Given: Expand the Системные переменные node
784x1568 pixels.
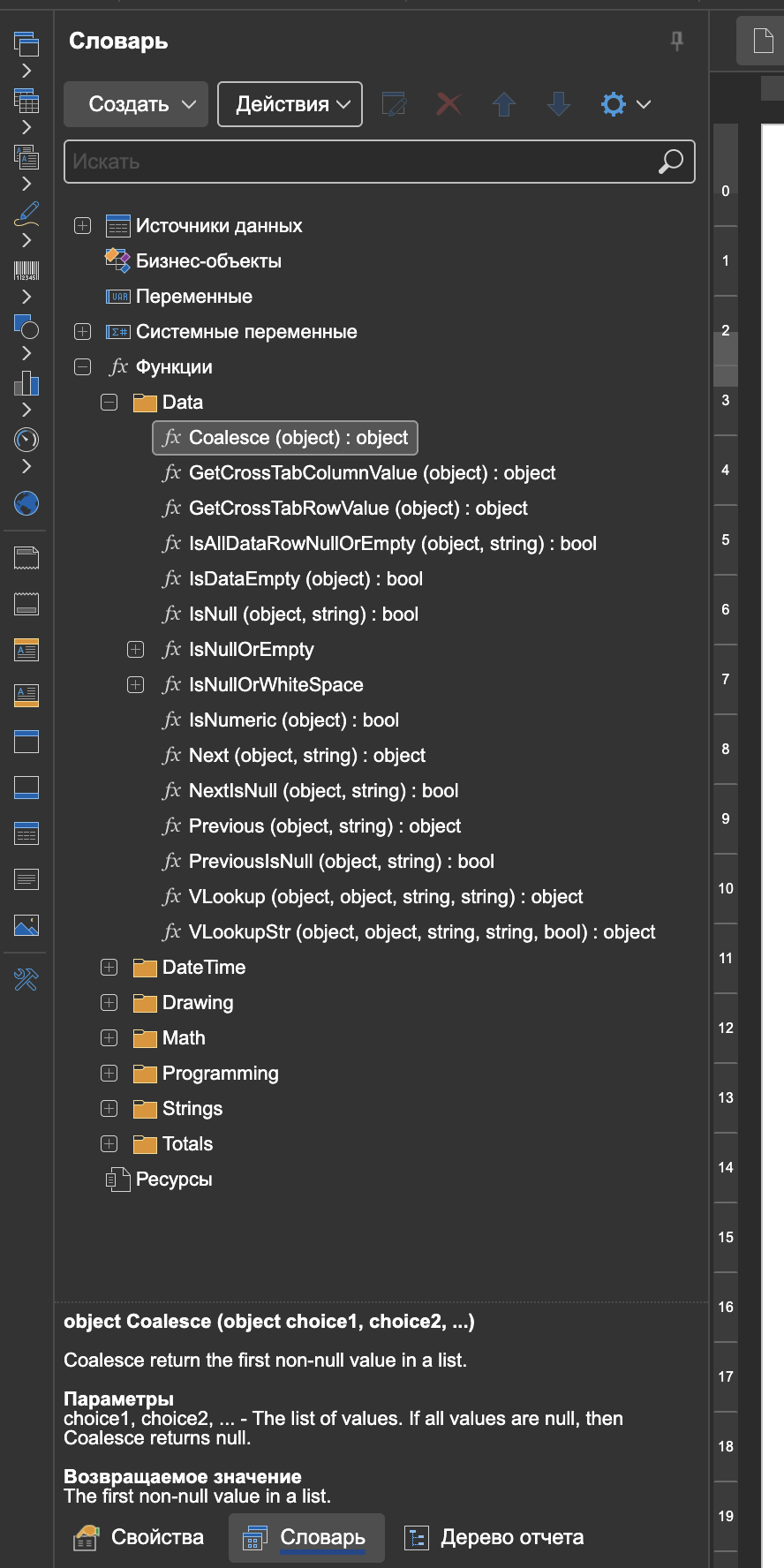Looking at the screenshot, I should 82,332.
